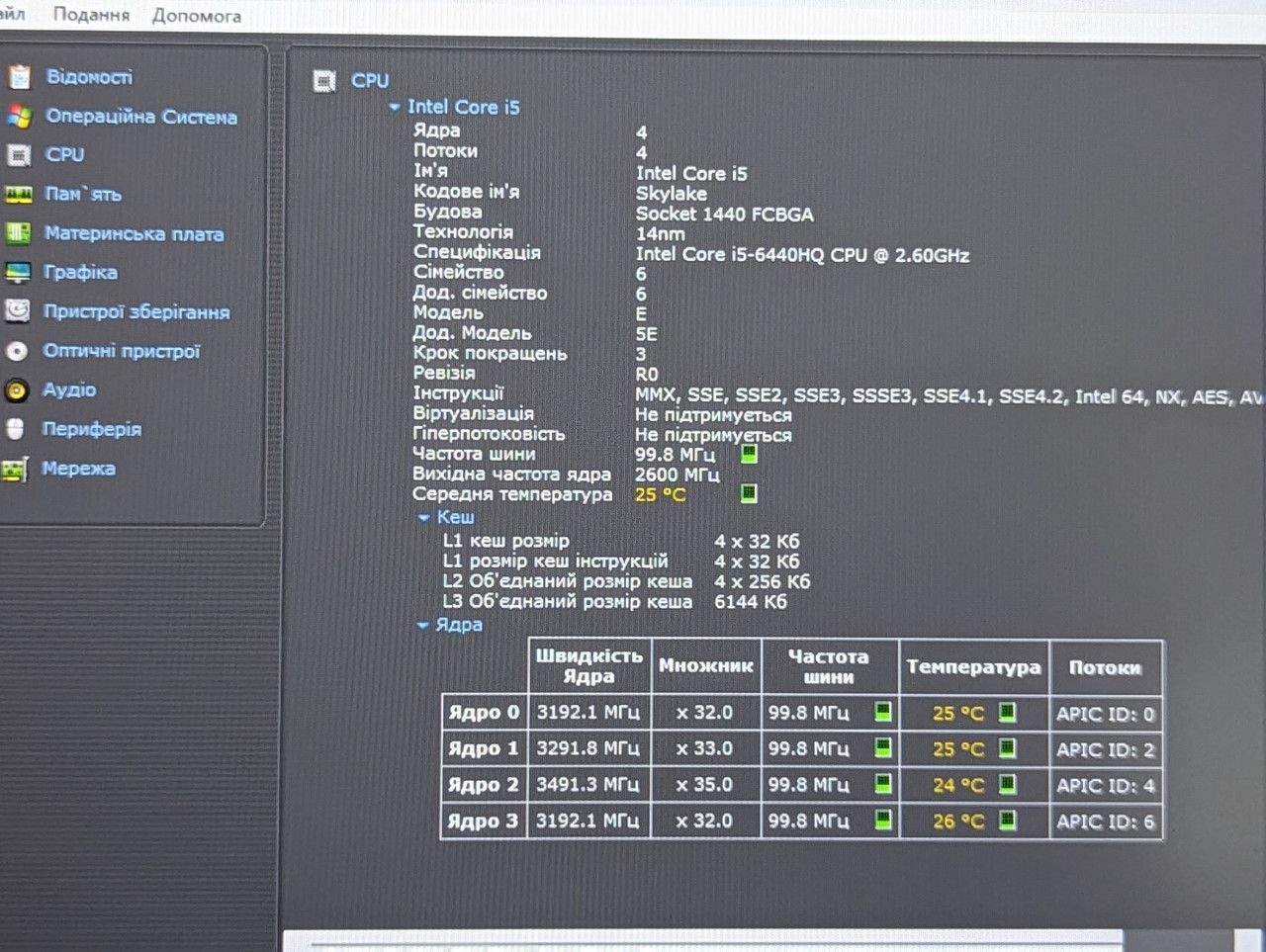Click the Гіперпотоковість label
Image resolution: width=1266 pixels, height=952 pixels.
click(489, 434)
